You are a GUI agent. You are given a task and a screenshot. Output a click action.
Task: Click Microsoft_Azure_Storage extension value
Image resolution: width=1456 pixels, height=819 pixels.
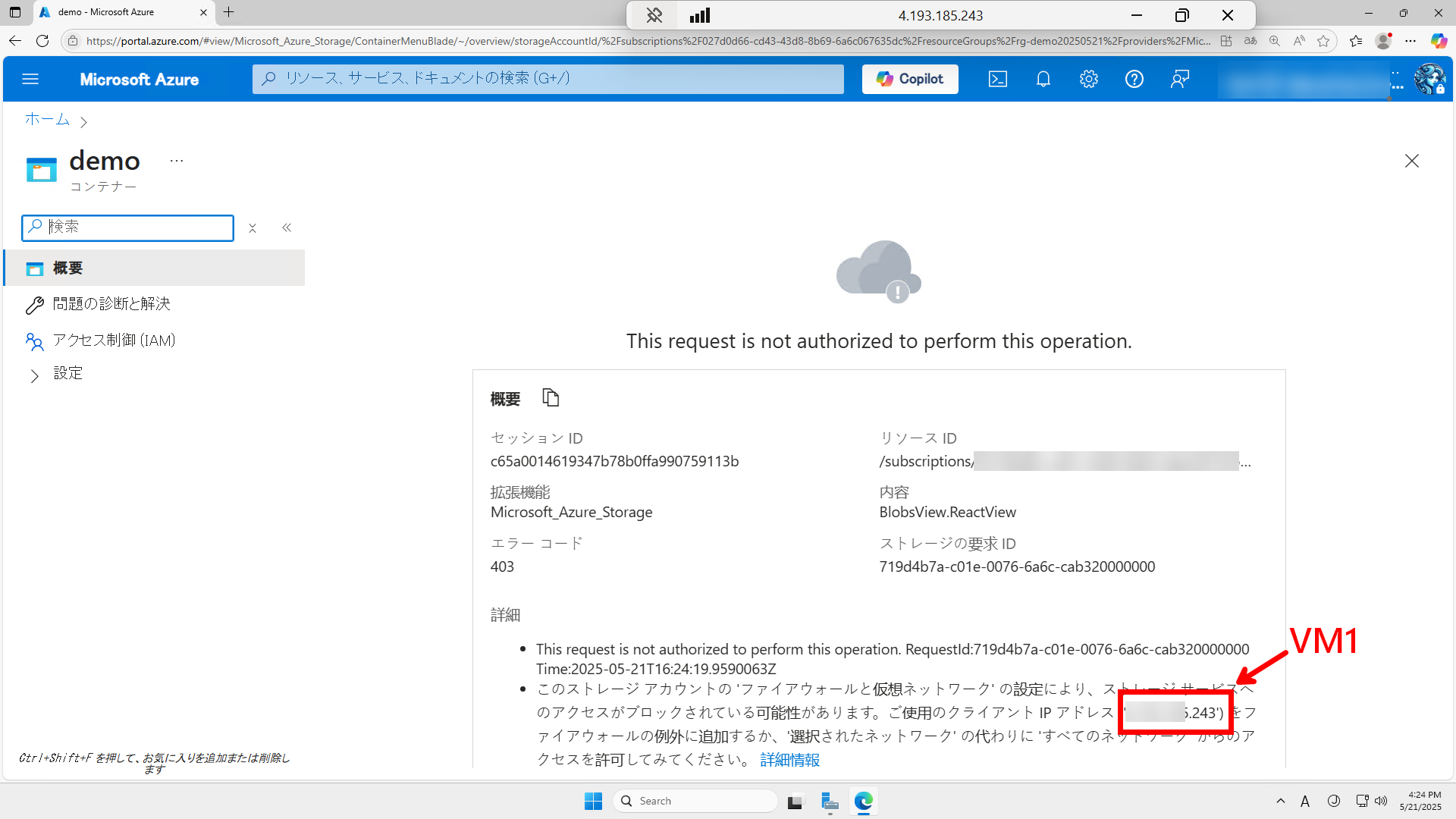tap(572, 512)
